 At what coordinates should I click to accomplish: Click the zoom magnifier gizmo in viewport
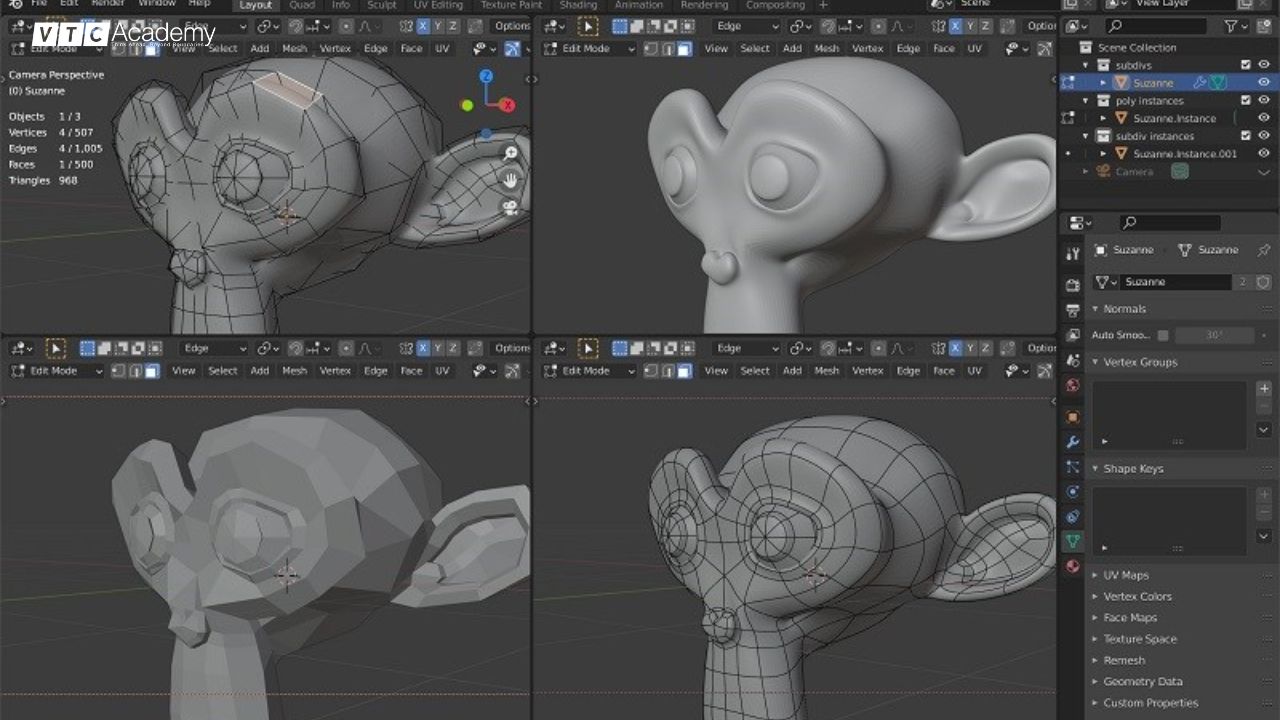pyautogui.click(x=511, y=153)
